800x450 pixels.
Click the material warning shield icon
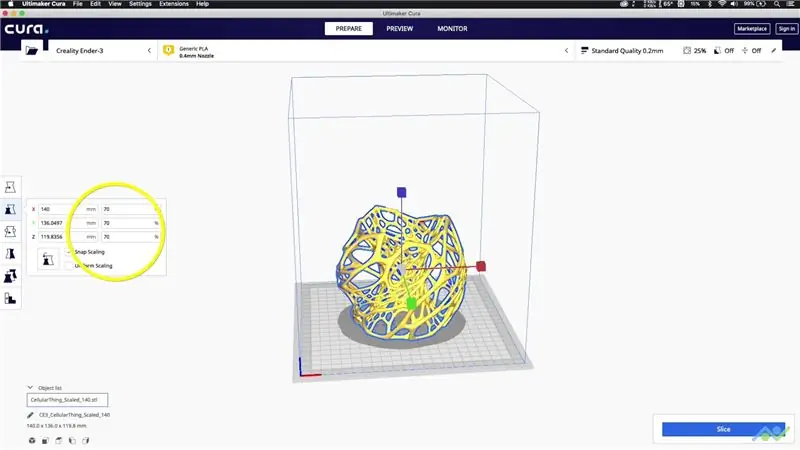[168, 51]
